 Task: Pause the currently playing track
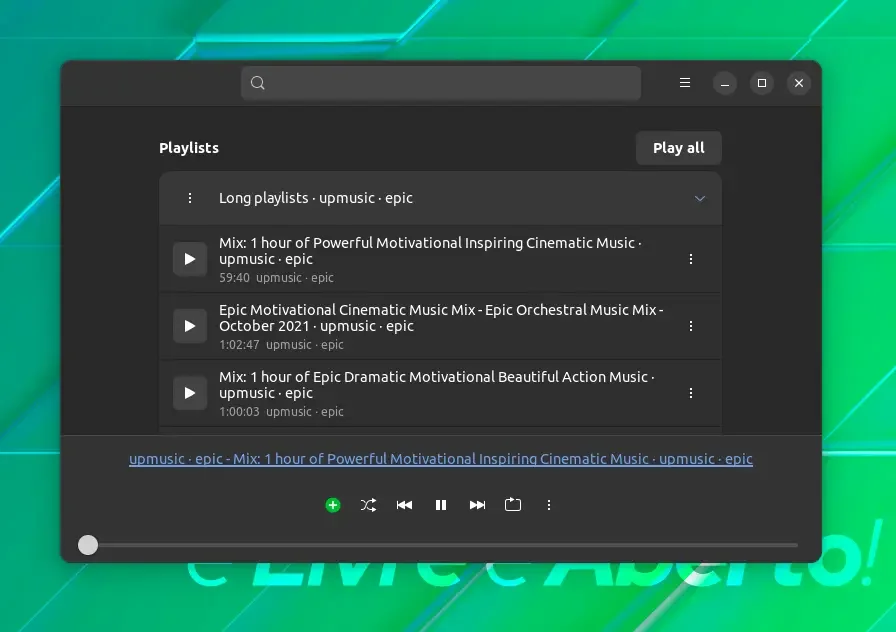click(441, 505)
